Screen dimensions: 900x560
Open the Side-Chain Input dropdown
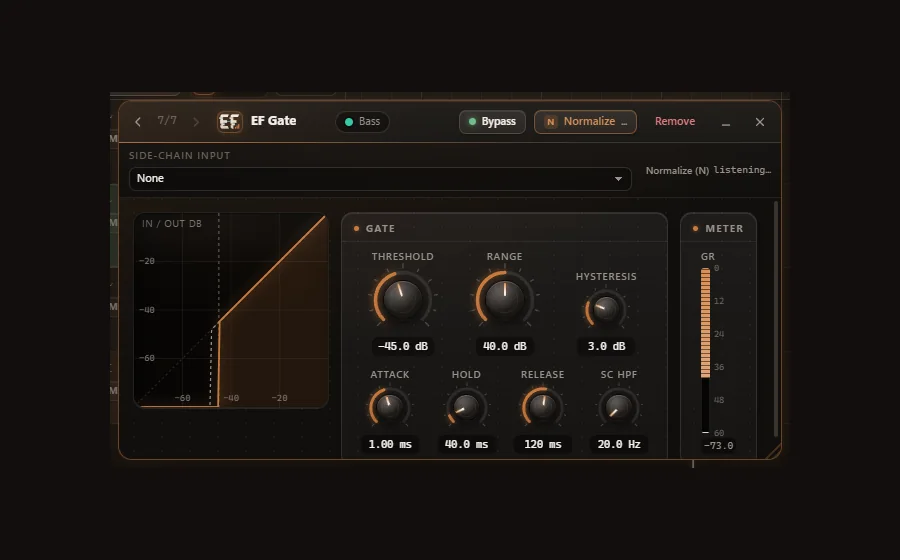pos(380,178)
